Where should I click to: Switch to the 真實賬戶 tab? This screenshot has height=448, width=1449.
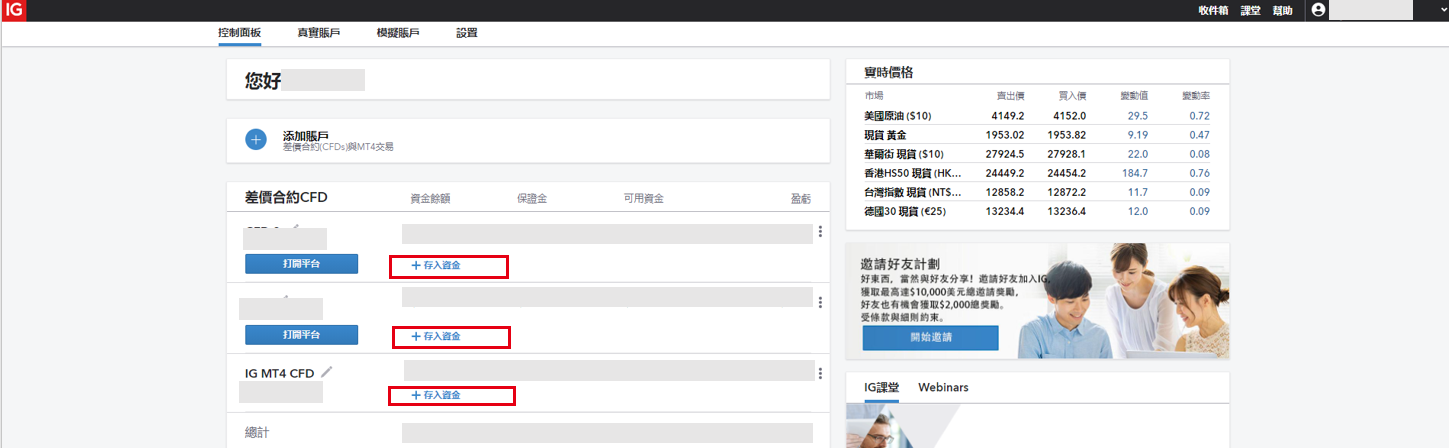[x=318, y=33]
